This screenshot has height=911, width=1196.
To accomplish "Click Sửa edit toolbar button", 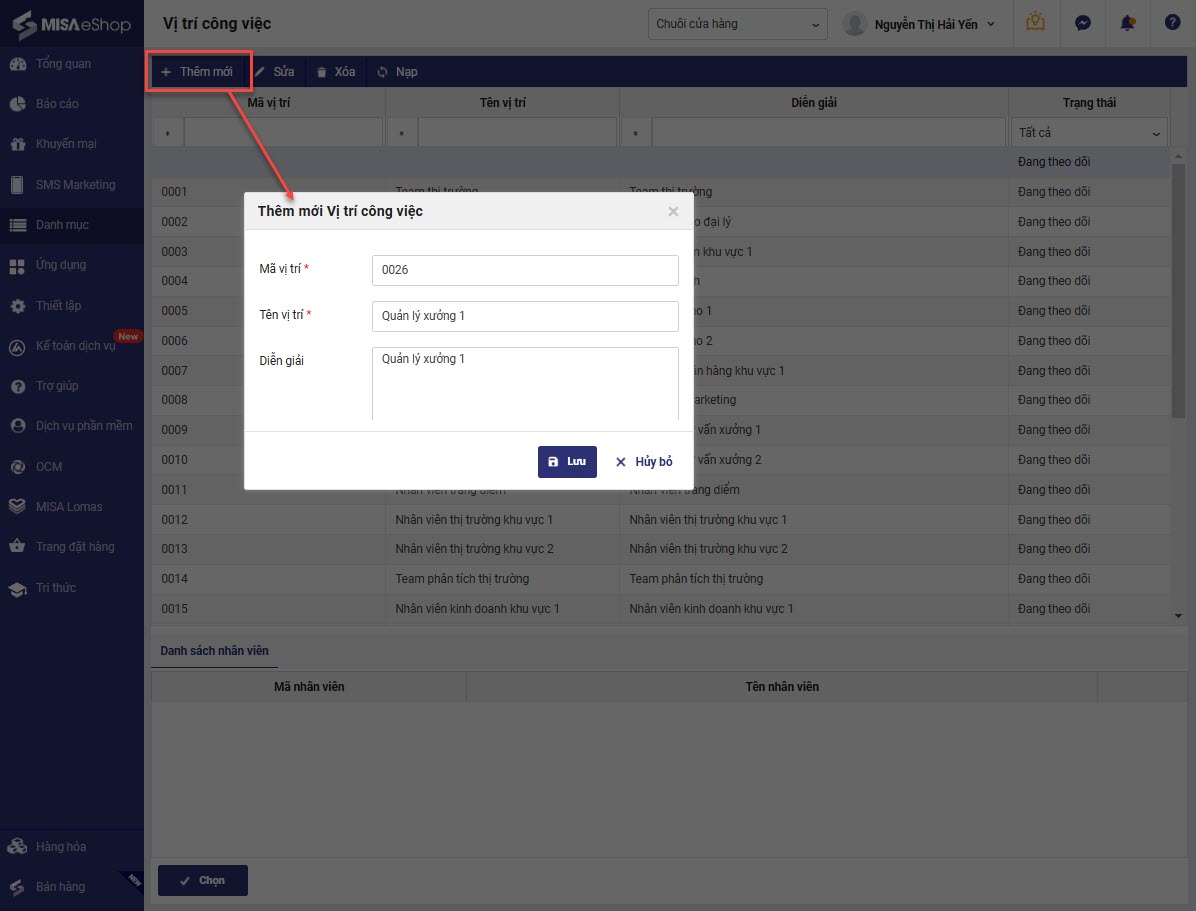I will point(275,72).
